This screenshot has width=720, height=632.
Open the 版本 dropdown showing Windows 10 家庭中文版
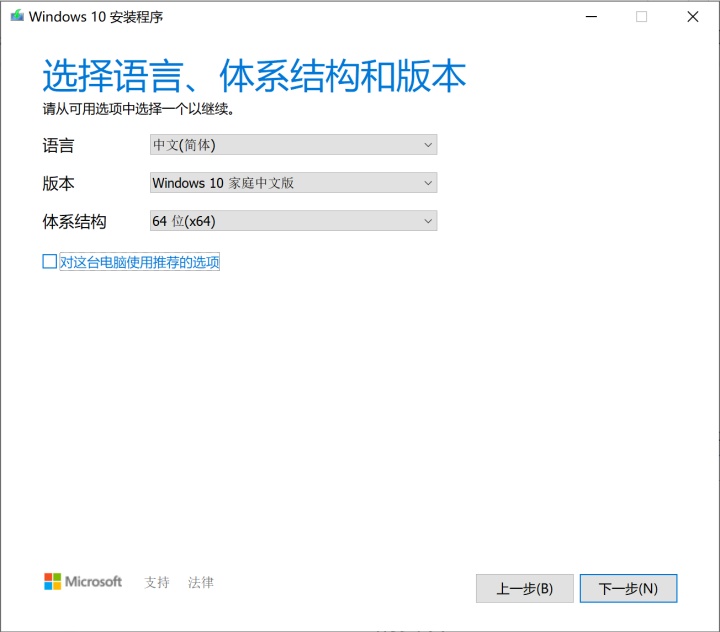point(293,183)
